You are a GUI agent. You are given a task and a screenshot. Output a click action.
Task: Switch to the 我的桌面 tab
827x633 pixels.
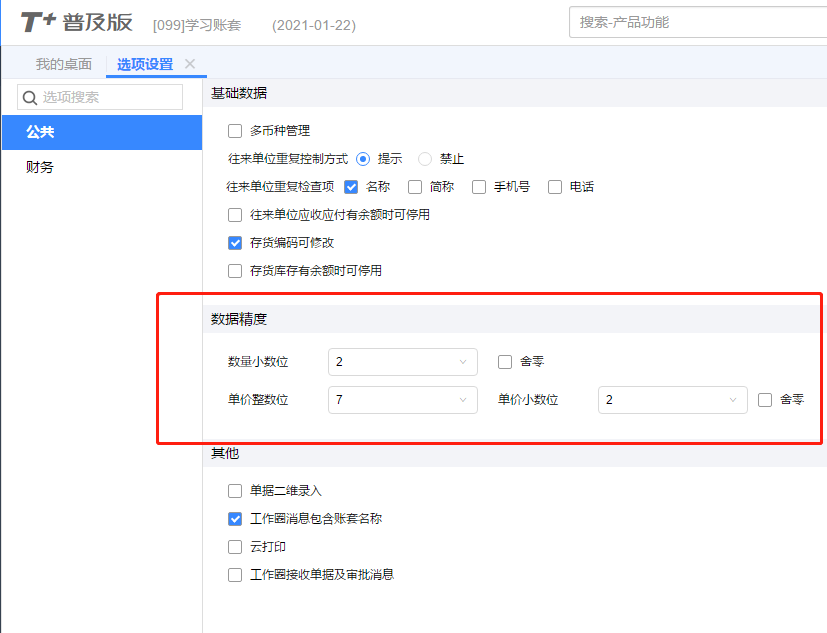(64, 64)
